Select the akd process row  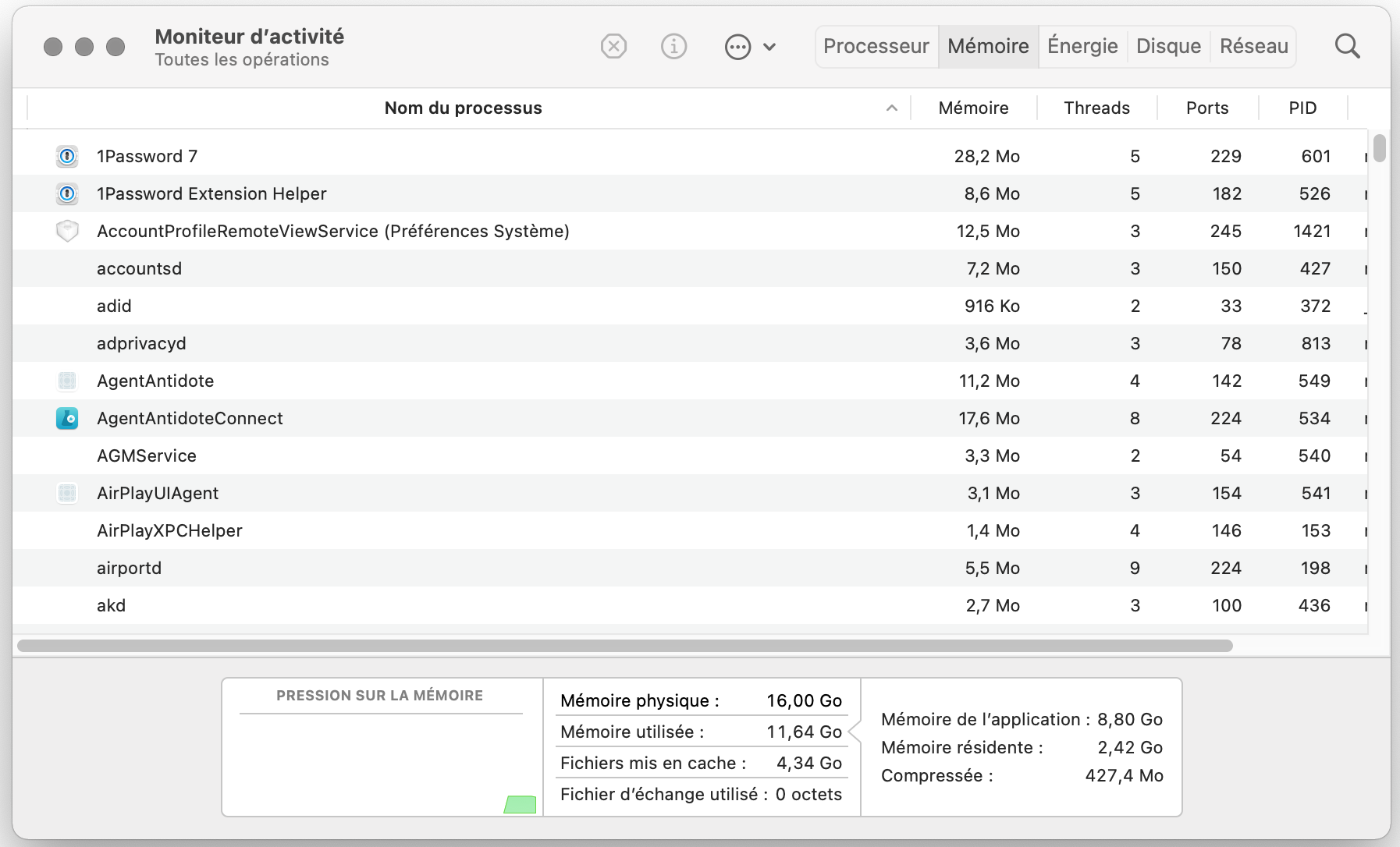(x=690, y=606)
